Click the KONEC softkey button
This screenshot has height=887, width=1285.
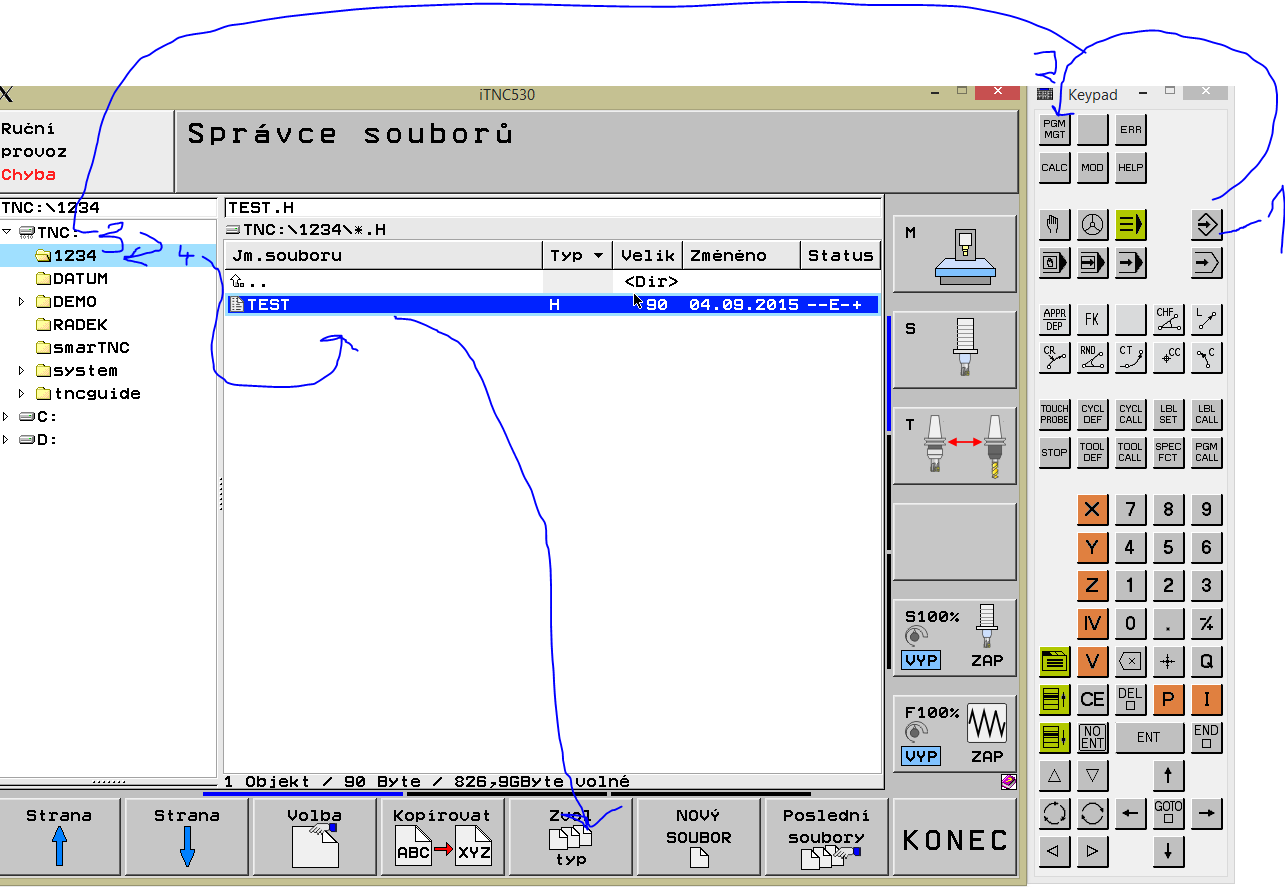955,840
